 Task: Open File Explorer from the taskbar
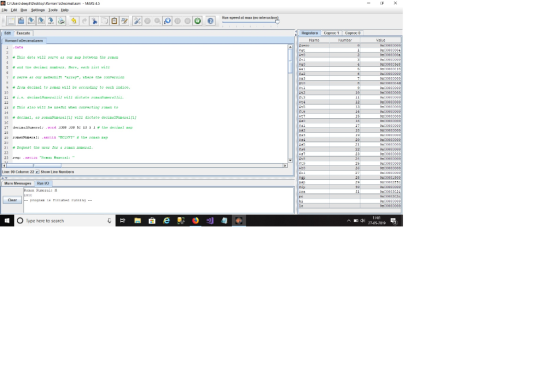[x=138, y=221]
